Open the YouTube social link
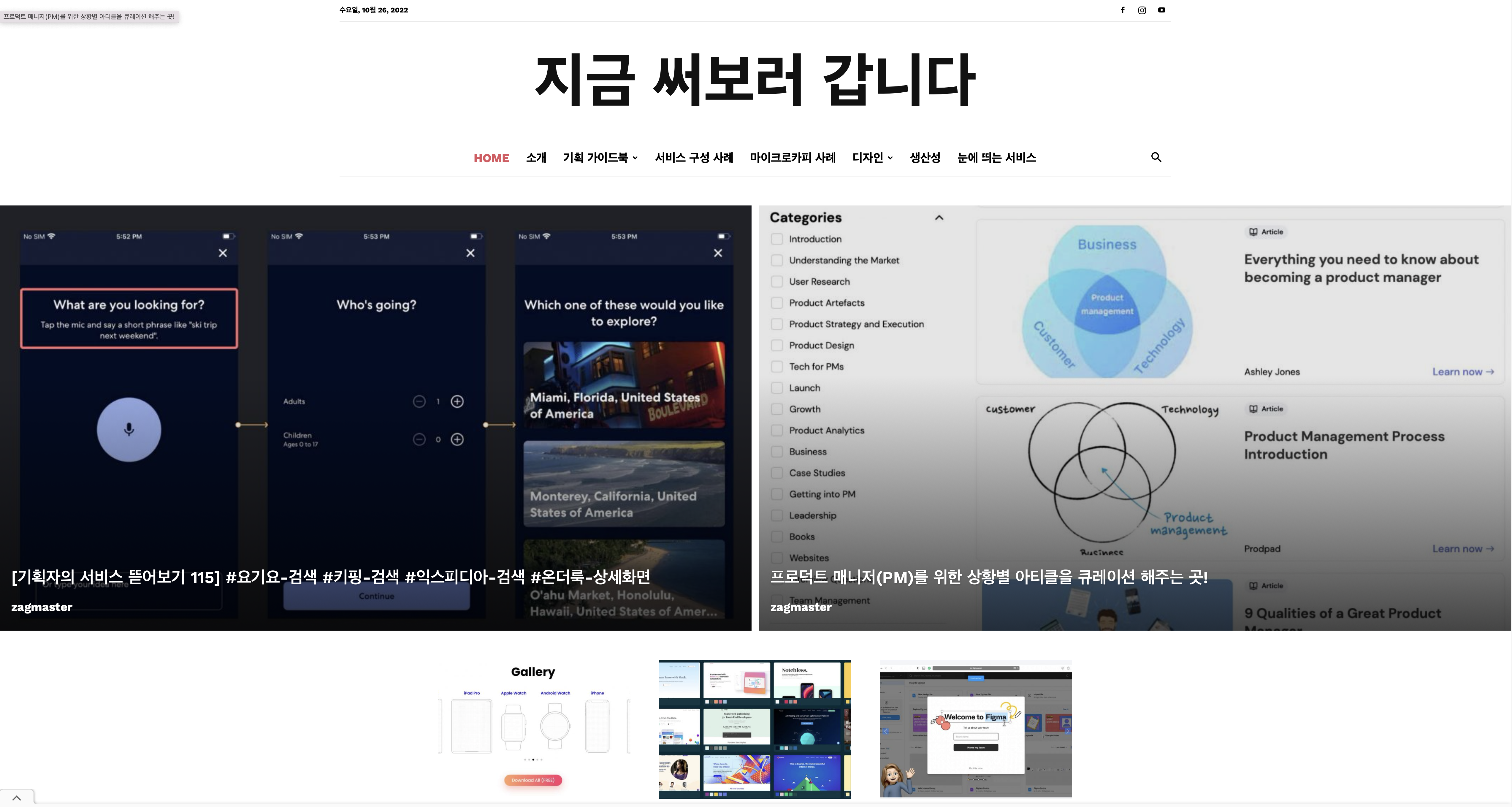This screenshot has height=807, width=1512. pyautogui.click(x=1161, y=10)
